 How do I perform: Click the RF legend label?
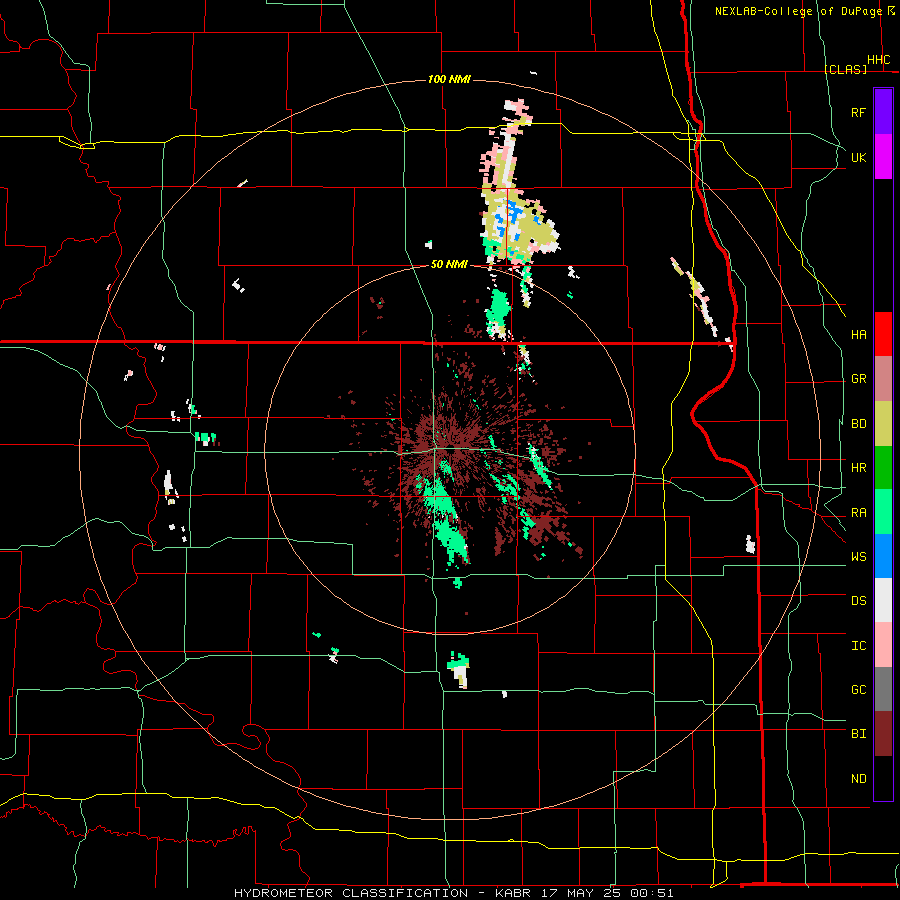pyautogui.click(x=858, y=112)
